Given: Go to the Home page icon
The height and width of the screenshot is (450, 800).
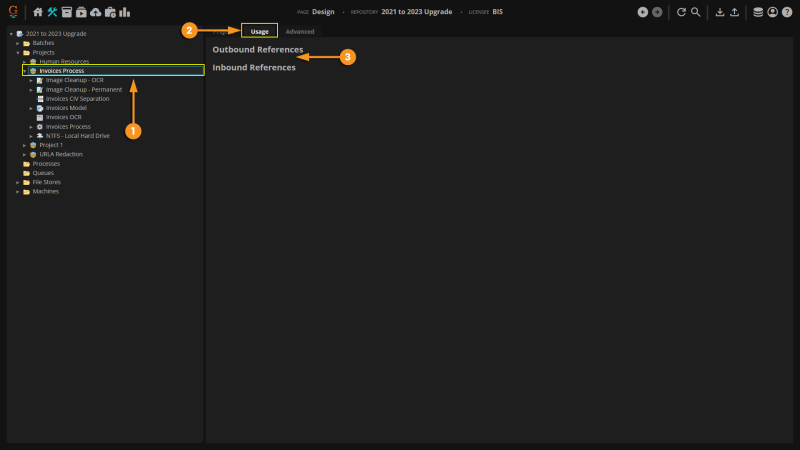Looking at the screenshot, I should (38, 12).
